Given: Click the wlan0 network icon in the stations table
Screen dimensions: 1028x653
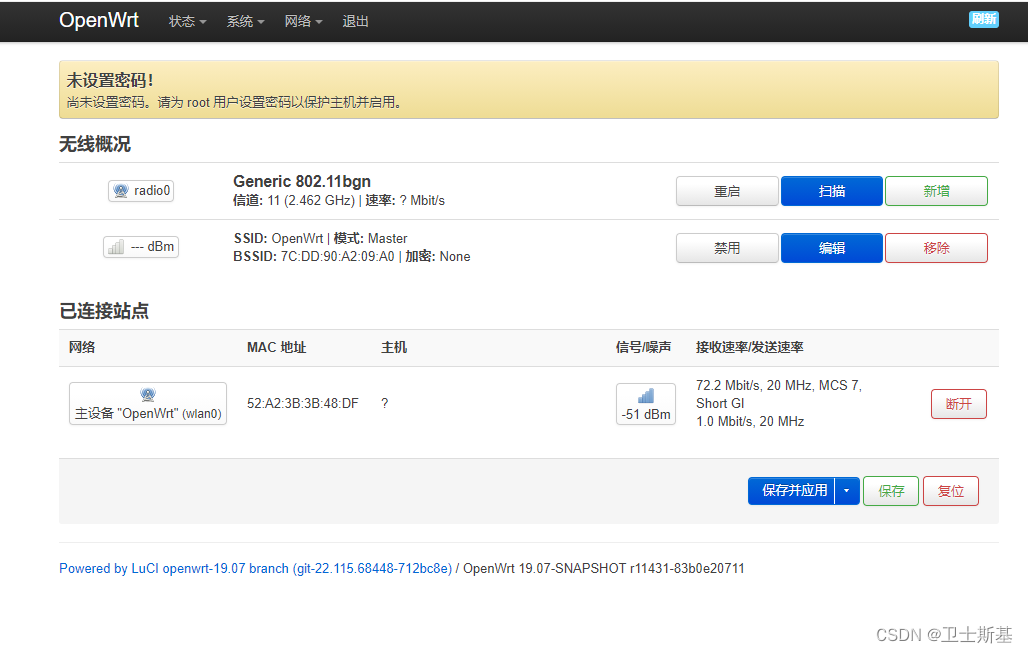Looking at the screenshot, I should [148, 395].
